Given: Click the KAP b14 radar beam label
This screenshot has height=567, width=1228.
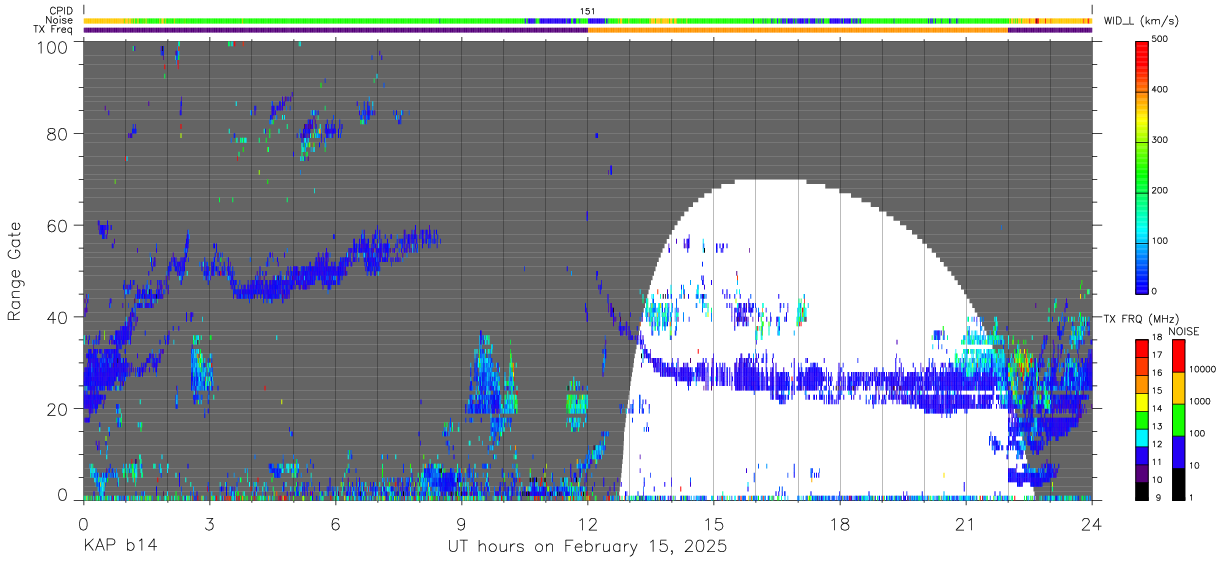Looking at the screenshot, I should pyautogui.click(x=119, y=547).
